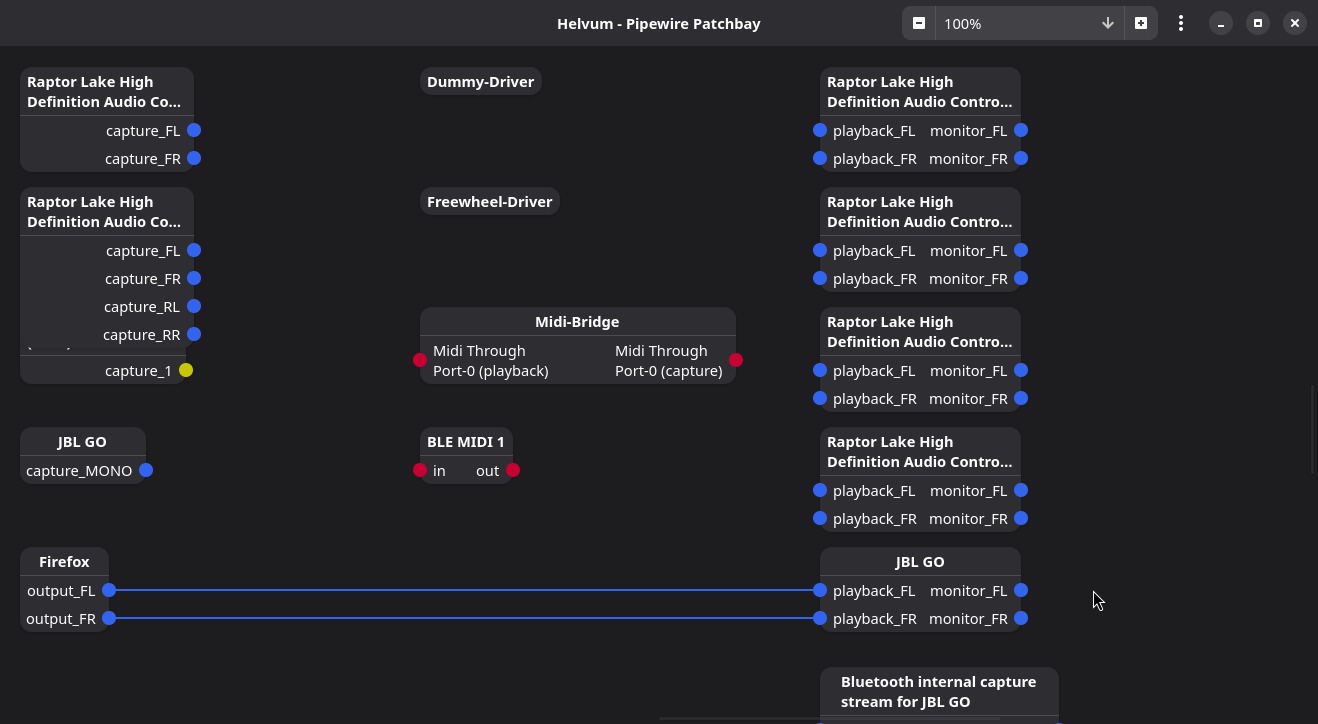Click the 100% zoom entry field
The height and width of the screenshot is (724, 1318).
pos(1010,23)
